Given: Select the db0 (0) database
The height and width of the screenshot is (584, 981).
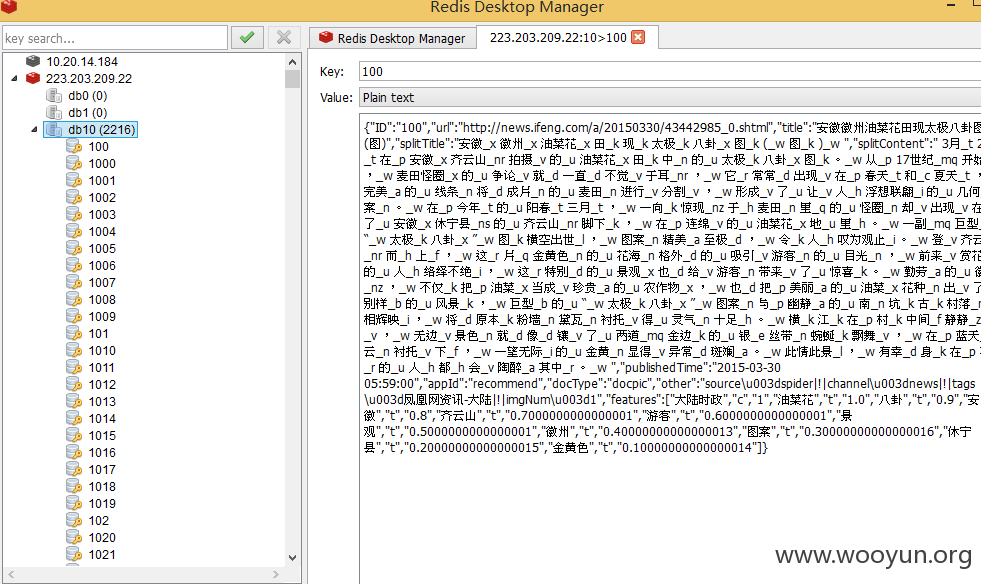Looking at the screenshot, I should (88, 96).
